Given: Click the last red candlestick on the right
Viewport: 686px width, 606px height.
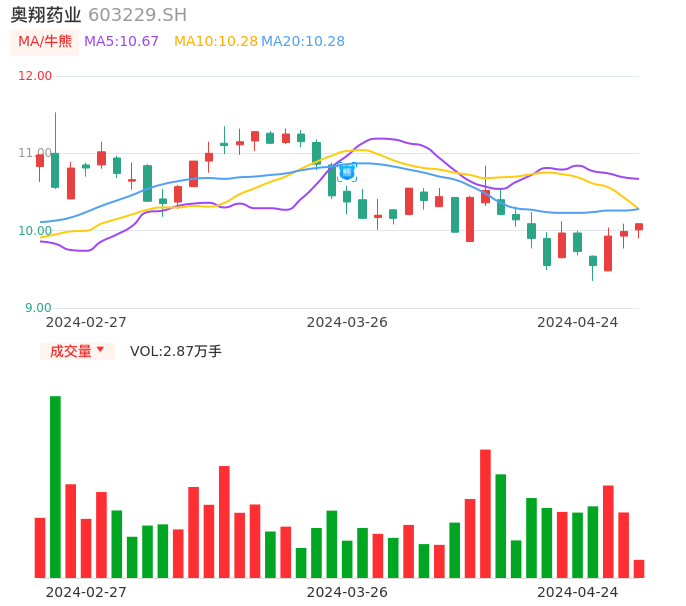Looking at the screenshot, I should click(639, 227).
